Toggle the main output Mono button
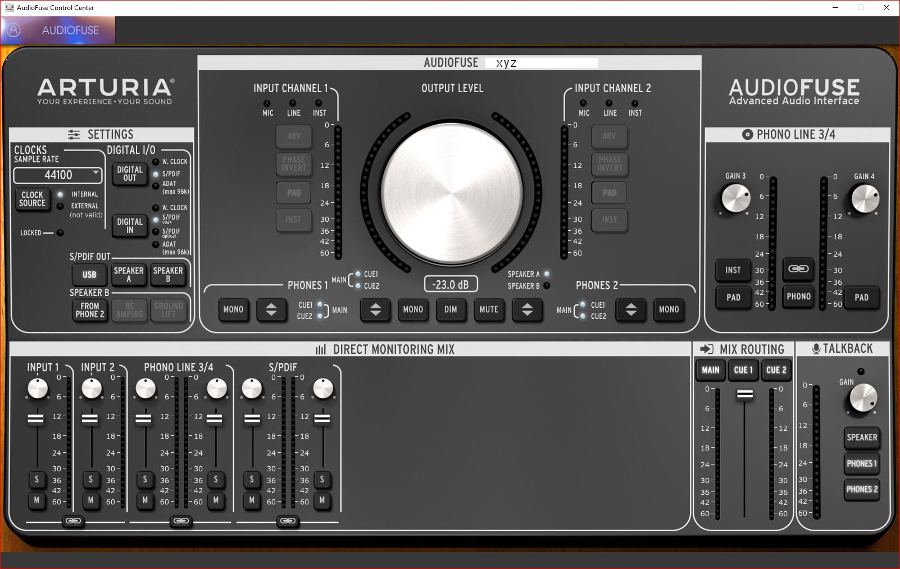900x569 pixels. [x=413, y=309]
